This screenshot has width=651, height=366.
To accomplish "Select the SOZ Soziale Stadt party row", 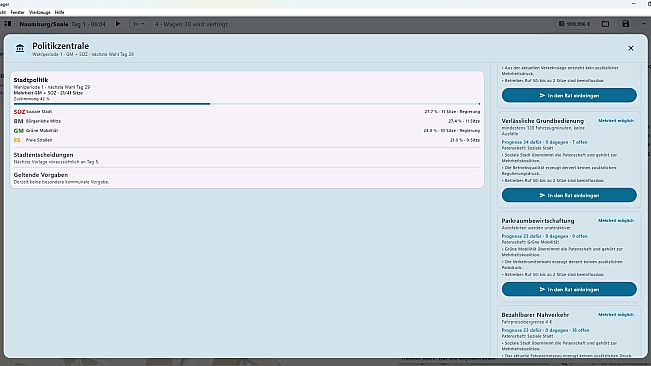I will click(247, 112).
